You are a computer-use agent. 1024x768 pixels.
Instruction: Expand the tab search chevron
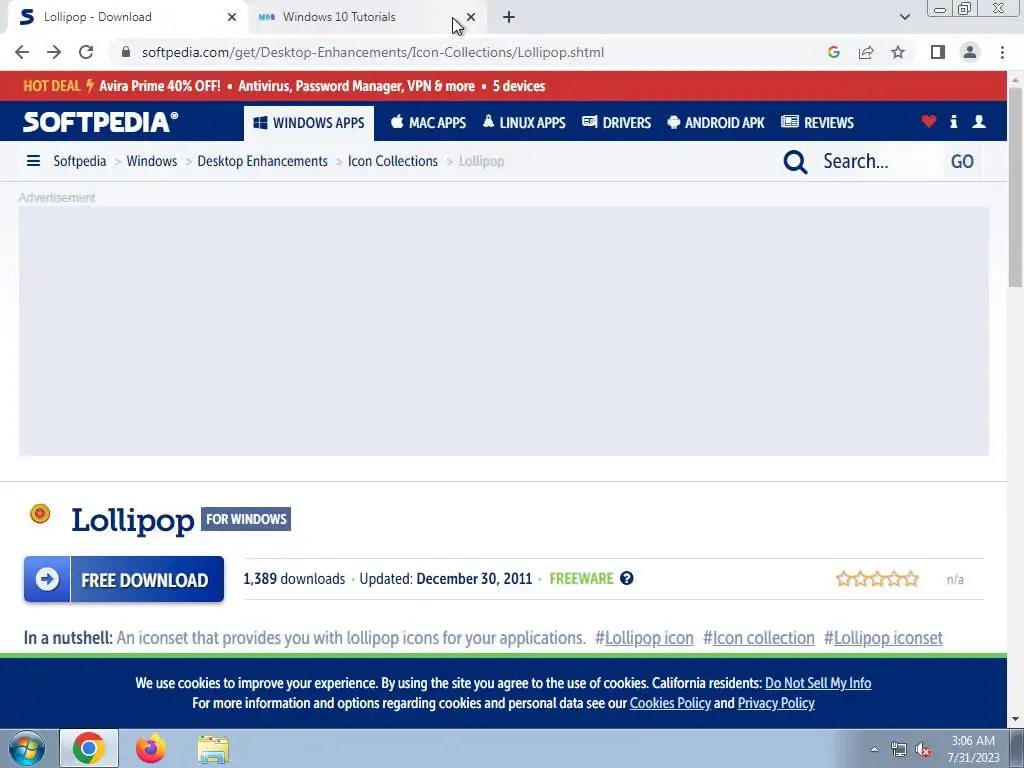point(904,17)
